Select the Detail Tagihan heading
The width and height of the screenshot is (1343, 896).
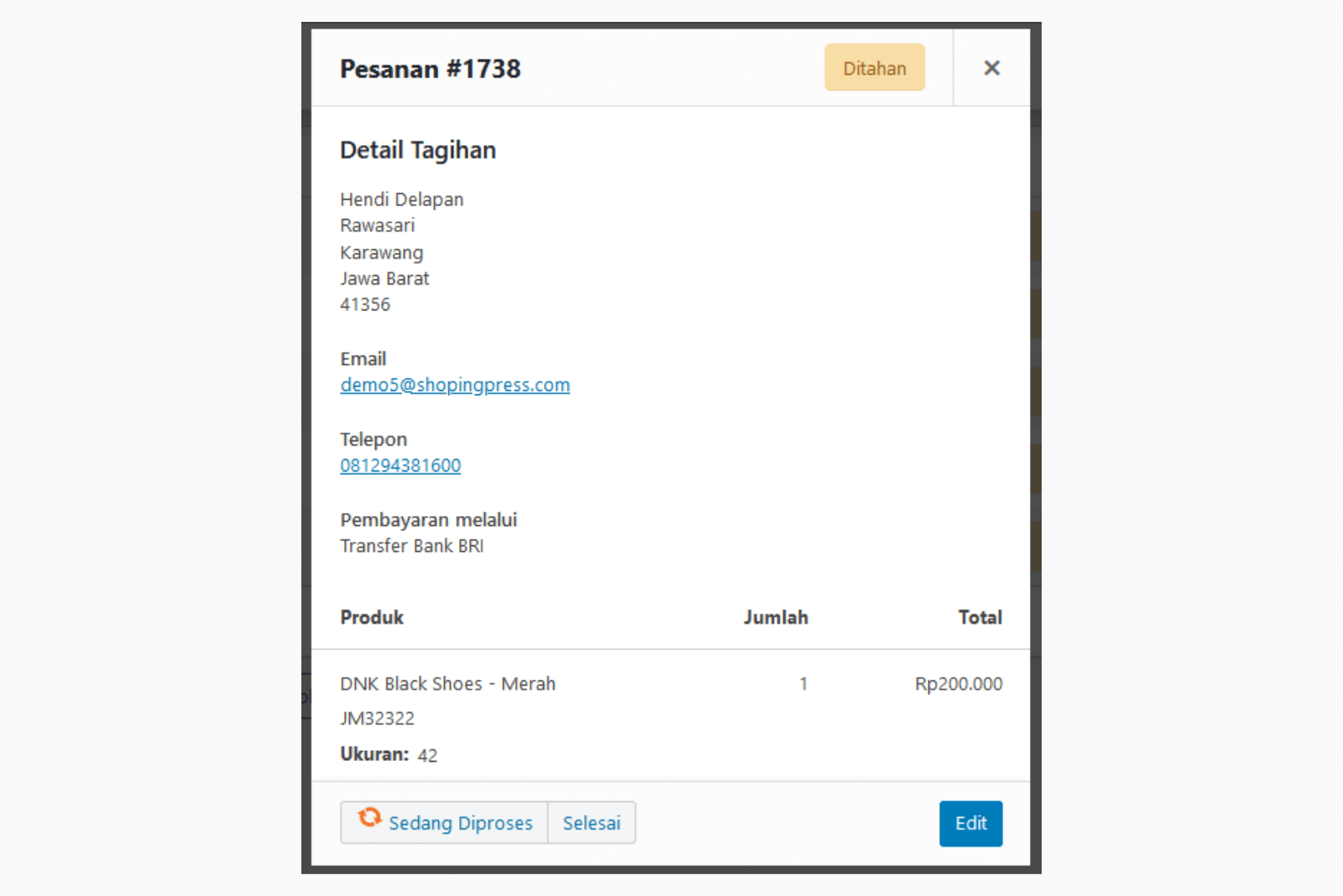418,150
